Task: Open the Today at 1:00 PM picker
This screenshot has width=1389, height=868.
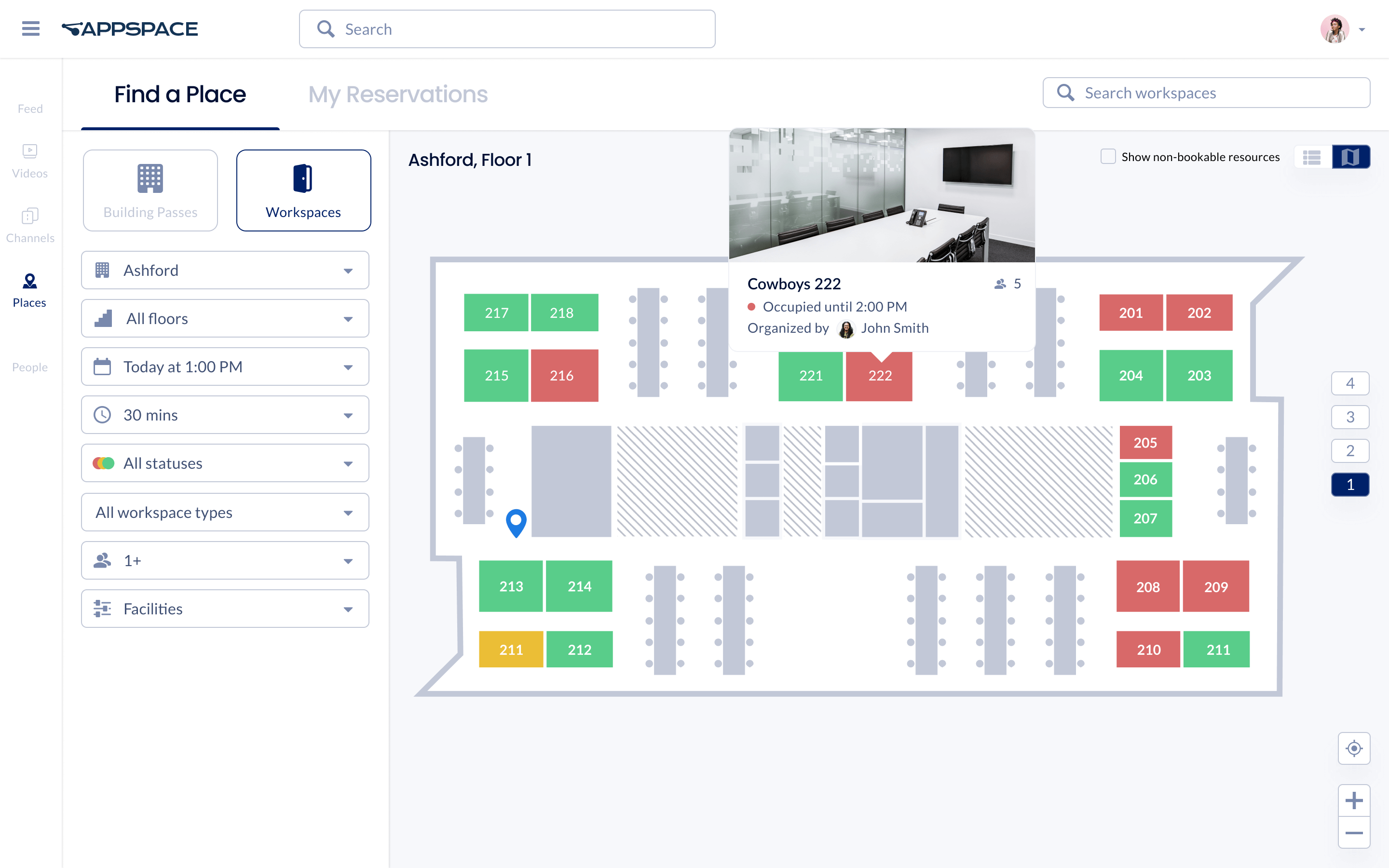Action: click(225, 367)
